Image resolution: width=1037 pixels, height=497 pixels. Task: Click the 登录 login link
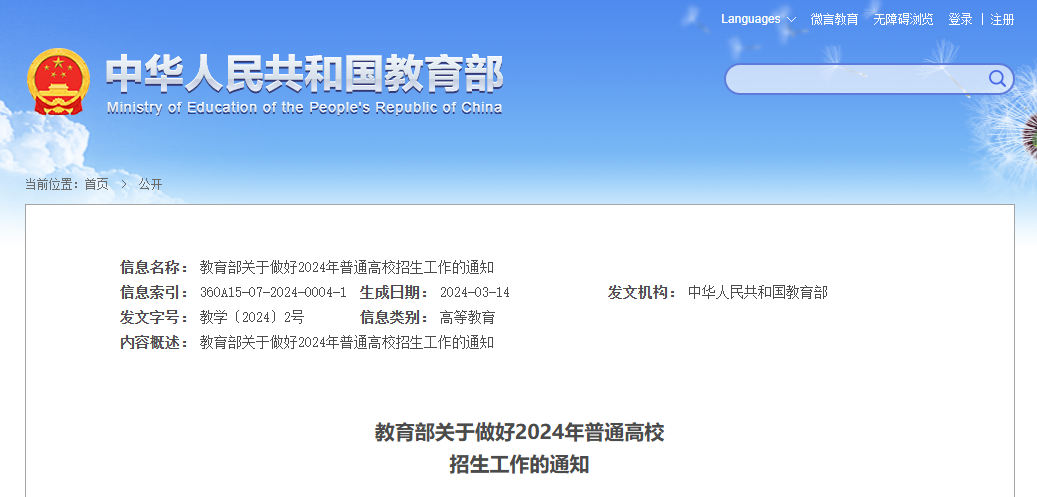(x=960, y=19)
